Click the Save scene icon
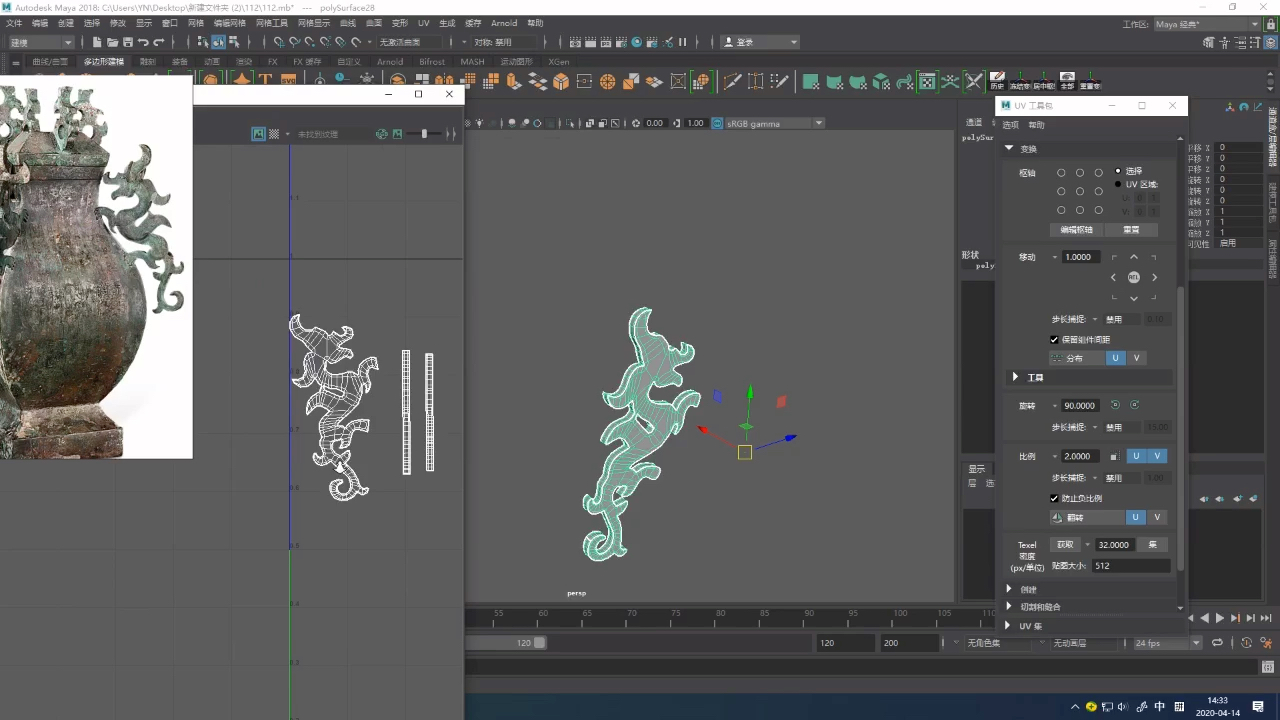This screenshot has height=720, width=1280. (127, 42)
